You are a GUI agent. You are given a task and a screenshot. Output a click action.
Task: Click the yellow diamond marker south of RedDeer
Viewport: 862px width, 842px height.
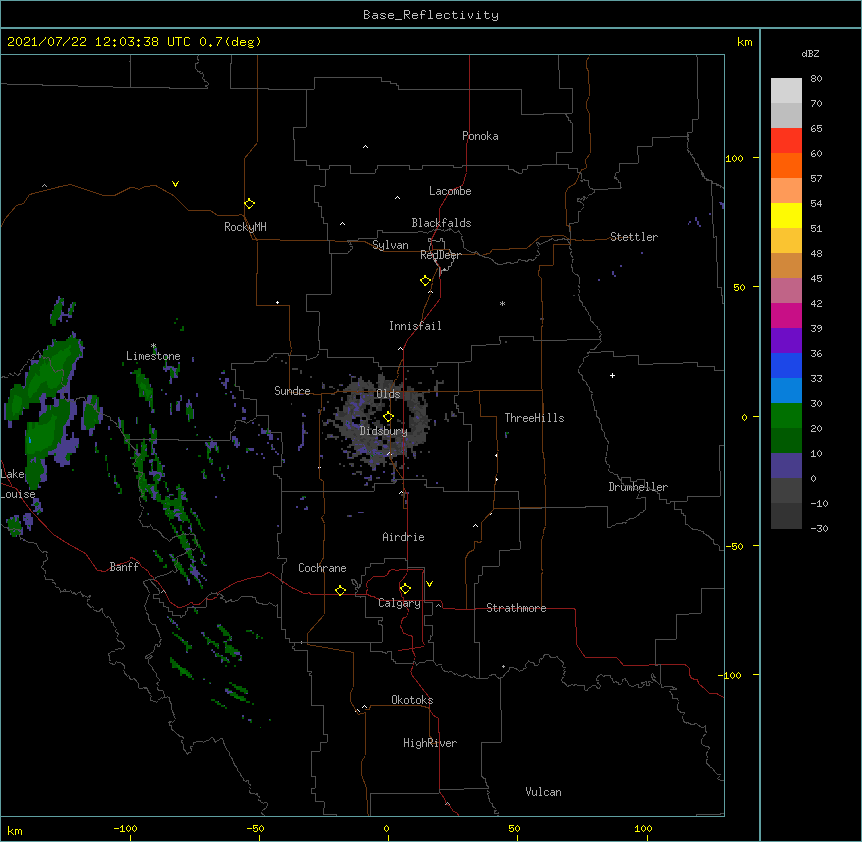(x=426, y=281)
